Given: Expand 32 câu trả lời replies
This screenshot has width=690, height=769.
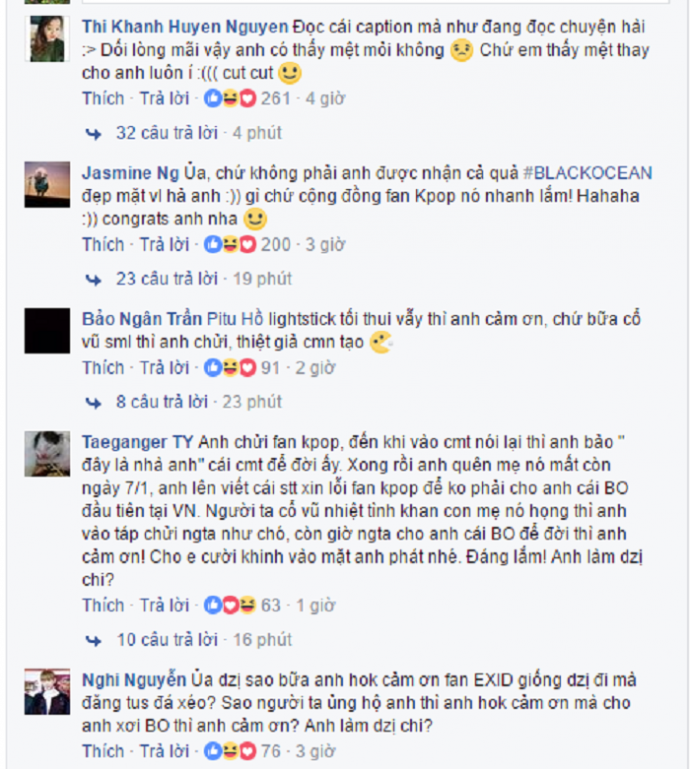Looking at the screenshot, I should coord(167,133).
